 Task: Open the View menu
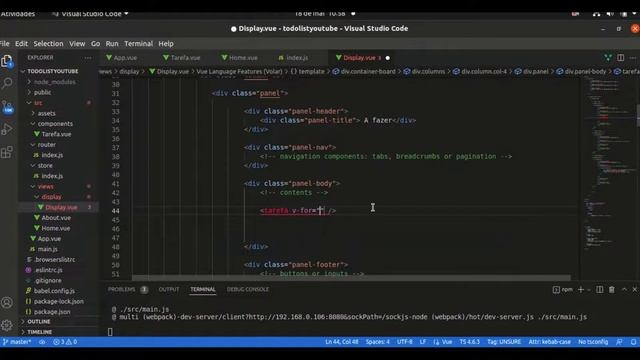[77, 44]
